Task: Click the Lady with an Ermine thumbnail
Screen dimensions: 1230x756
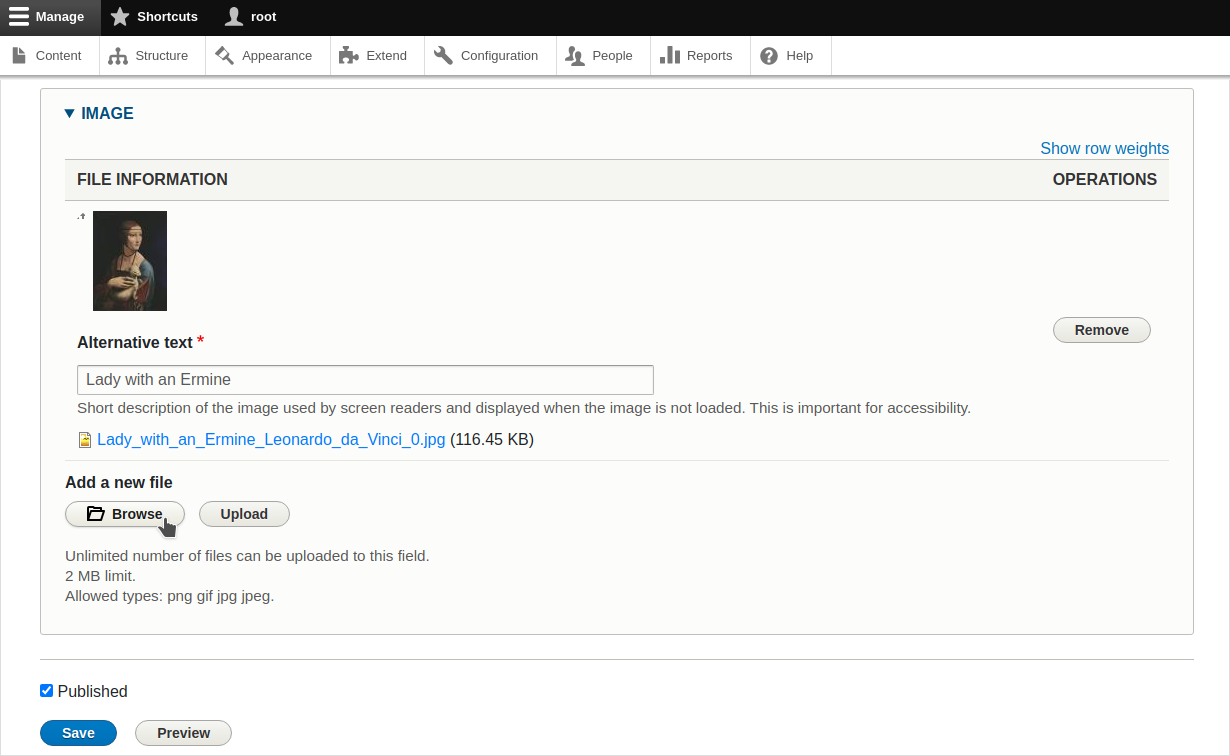Action: coord(130,261)
